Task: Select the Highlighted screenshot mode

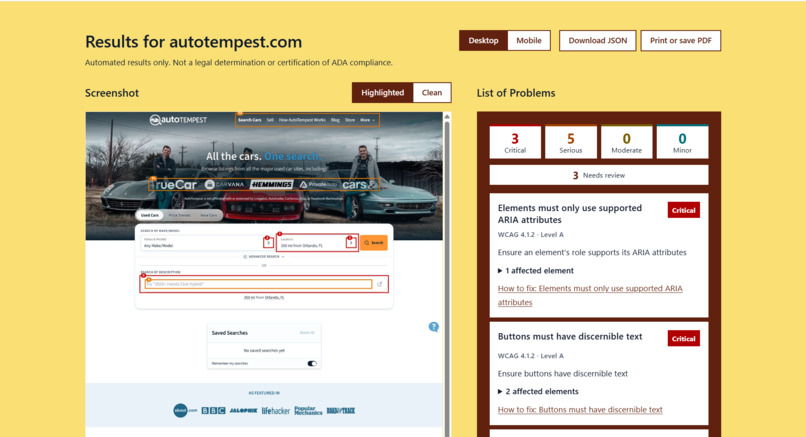Action: pos(382,93)
